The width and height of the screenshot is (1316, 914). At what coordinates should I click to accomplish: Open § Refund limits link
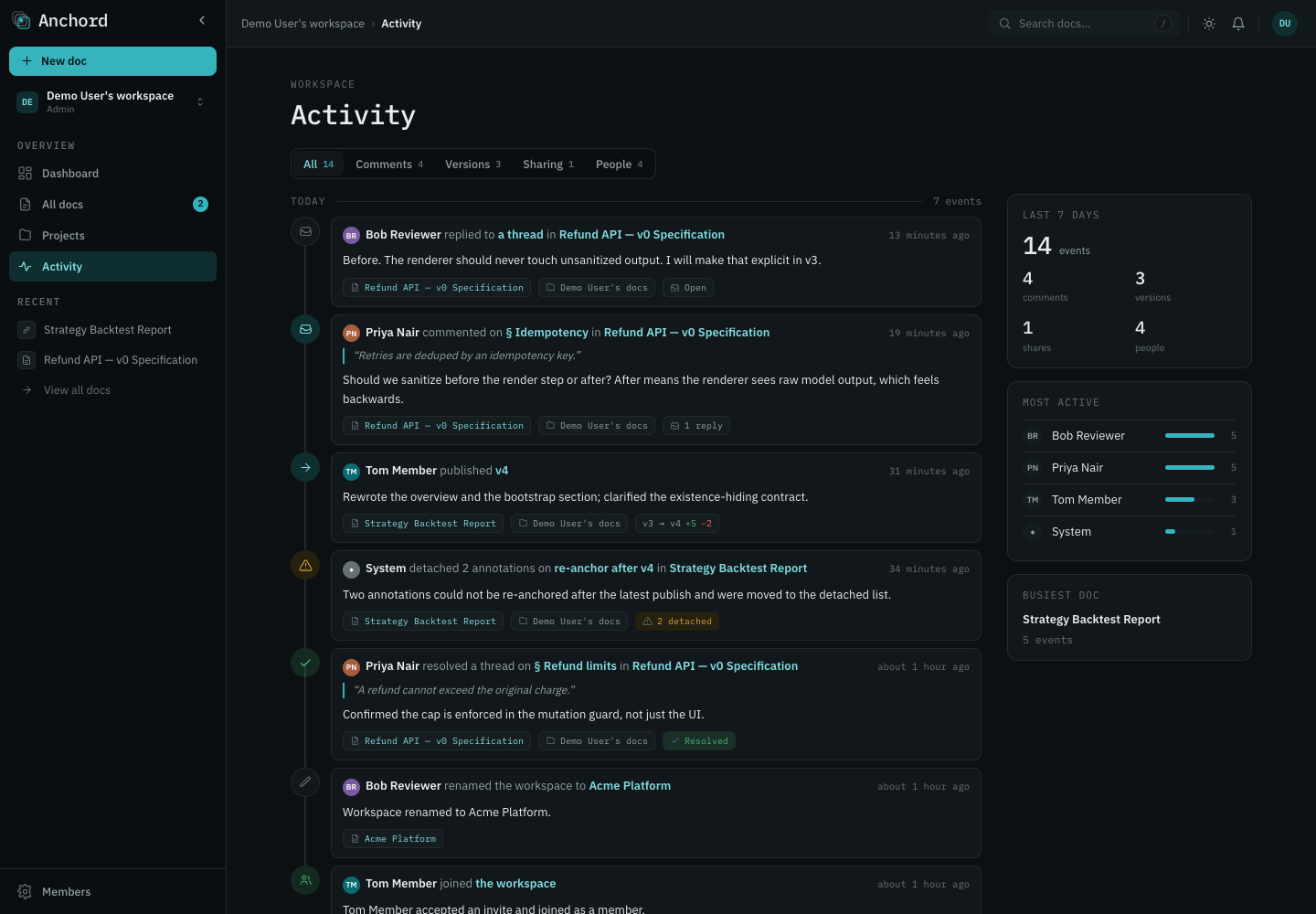[x=575, y=666]
